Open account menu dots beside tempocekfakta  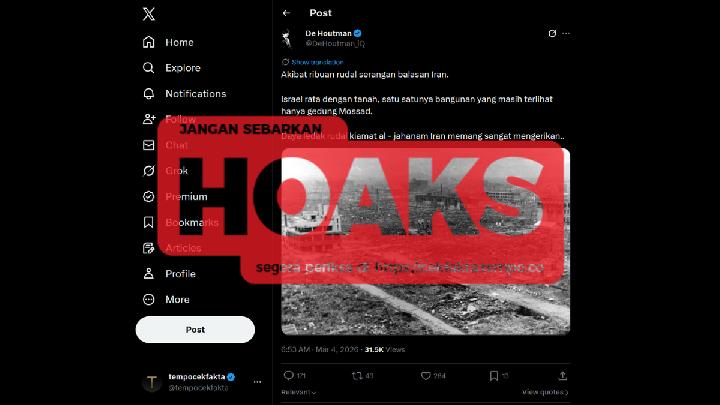[x=257, y=382]
